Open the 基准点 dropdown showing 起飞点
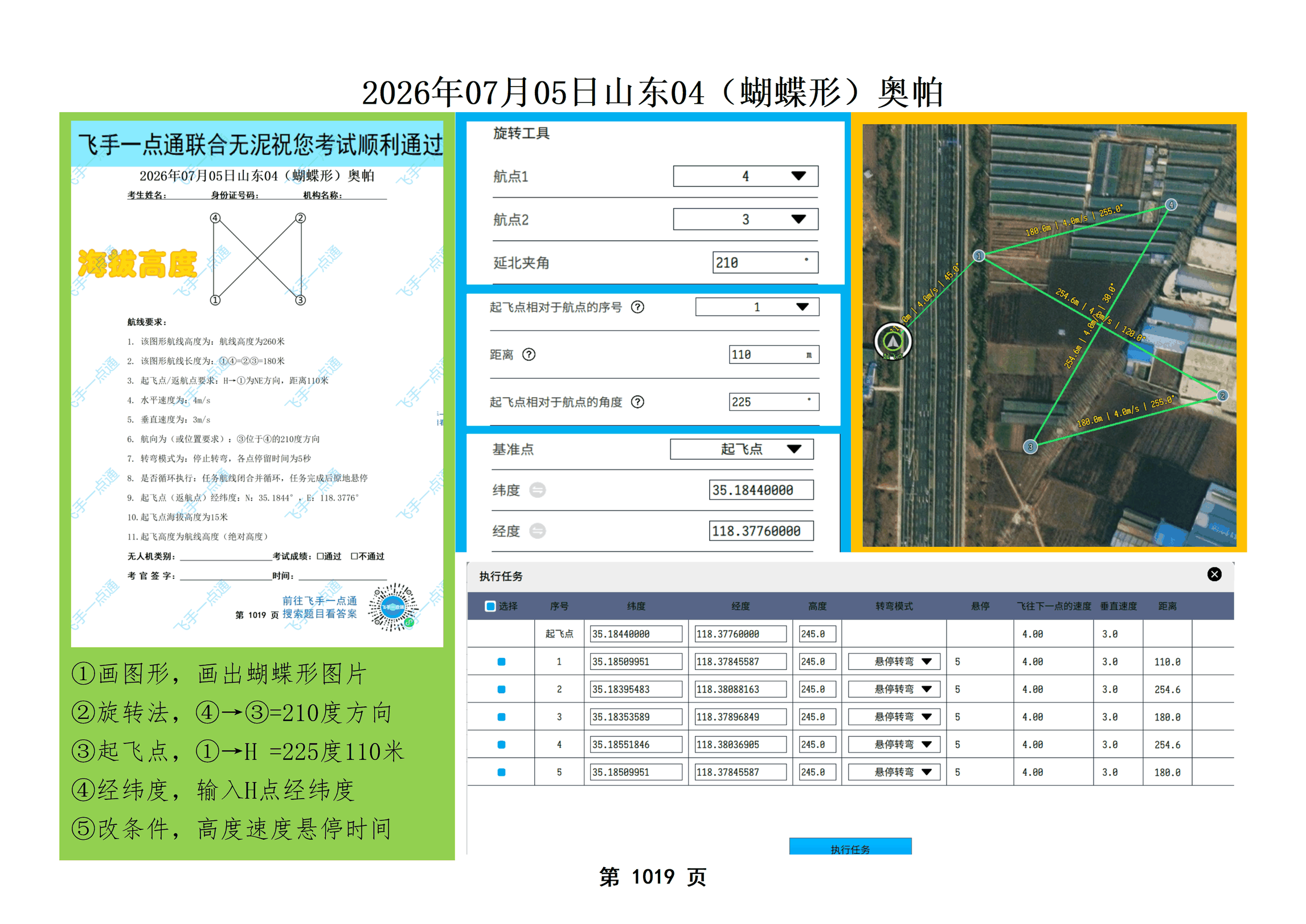Viewport: 1306px width, 924px height. point(741,449)
